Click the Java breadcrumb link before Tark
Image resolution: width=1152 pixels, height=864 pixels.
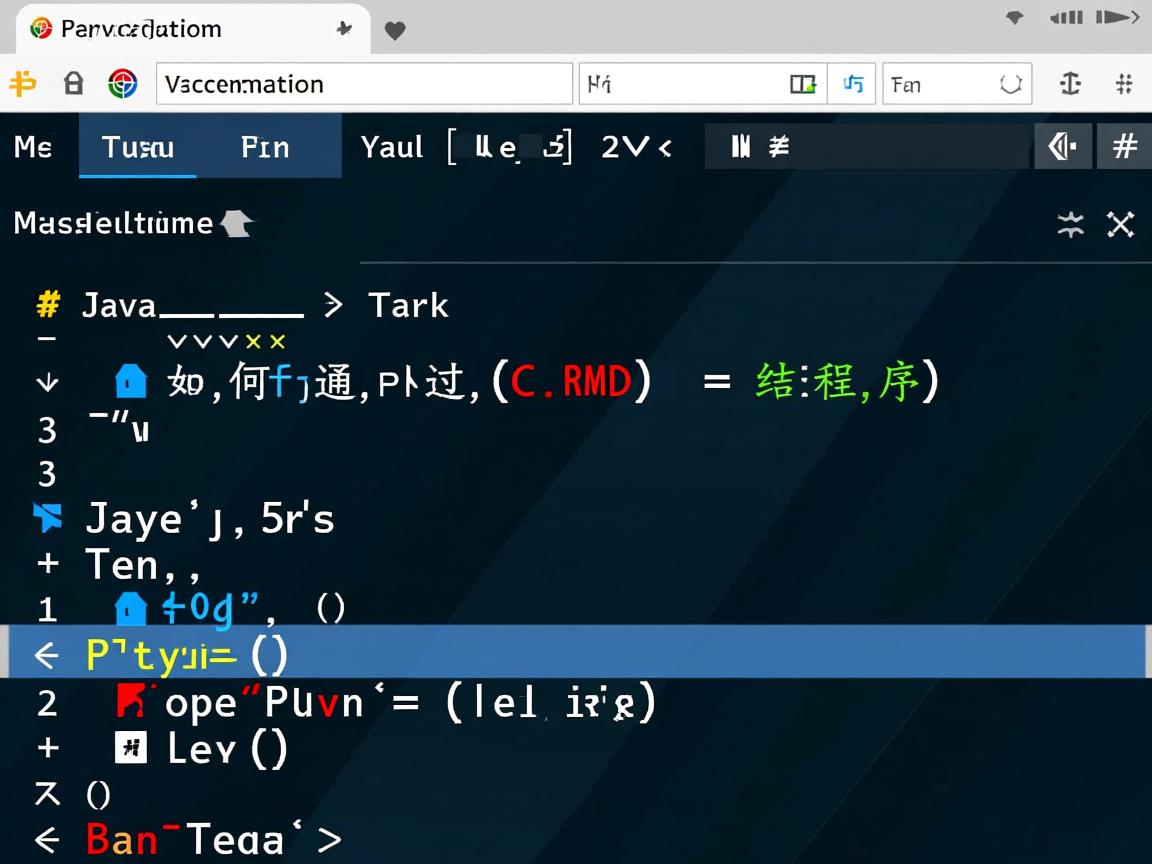120,304
